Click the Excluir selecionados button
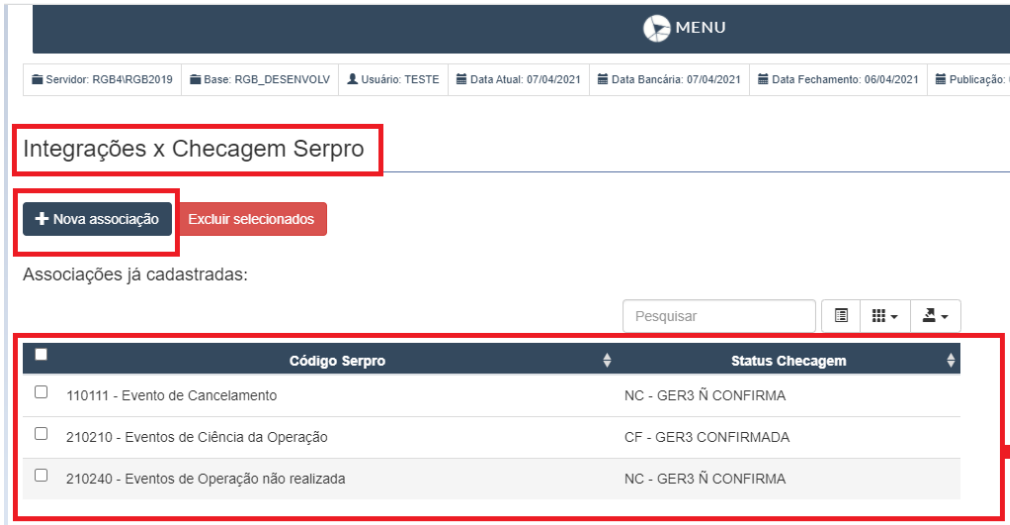The height and width of the screenshot is (525, 1010). point(251,219)
